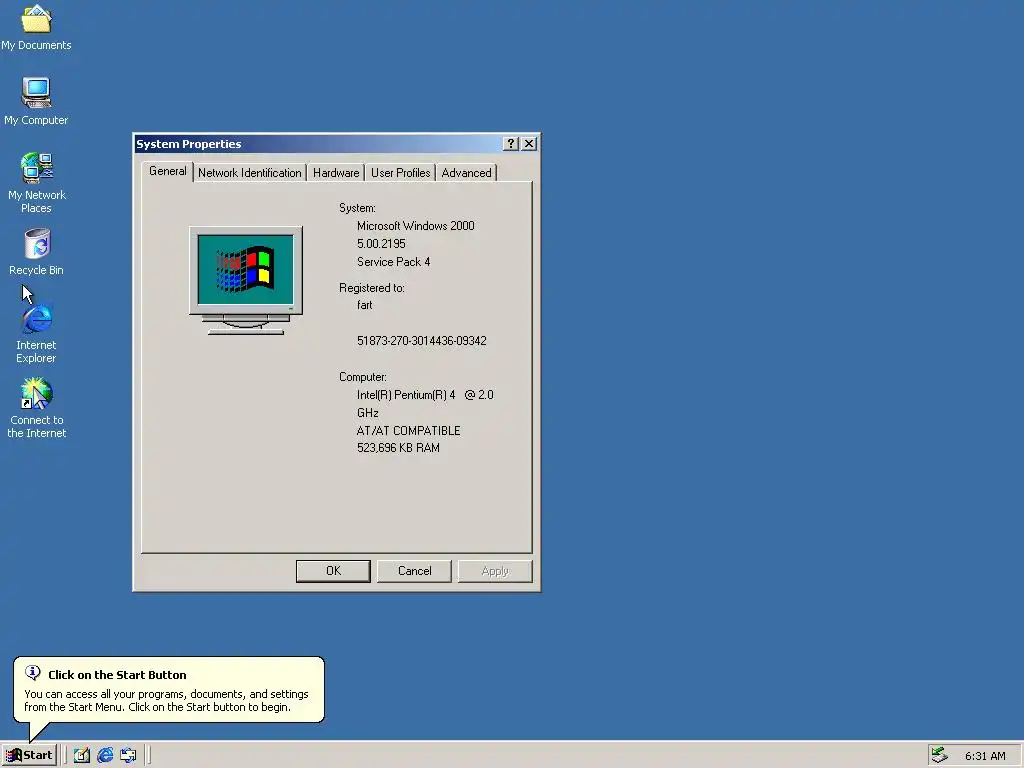1024x768 pixels.
Task: Select the My Computer desktop icon
Action: click(x=36, y=101)
